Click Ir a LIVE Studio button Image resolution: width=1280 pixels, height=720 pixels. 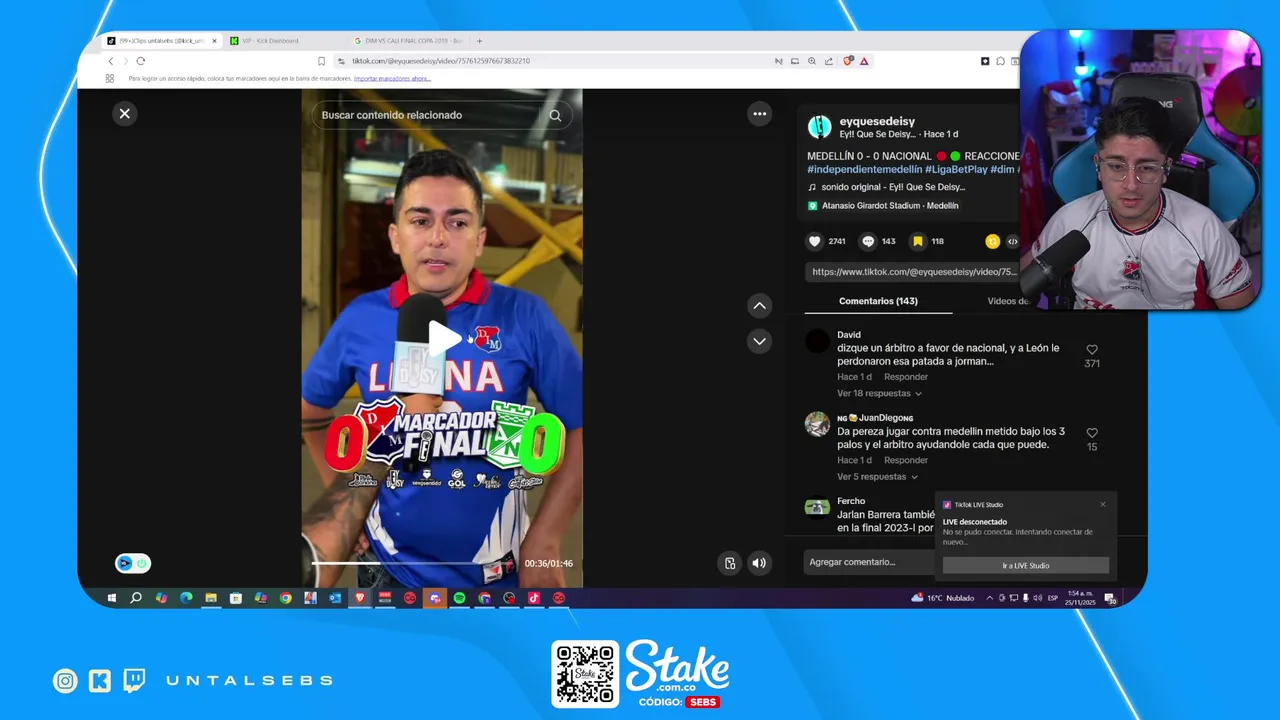click(x=1026, y=566)
